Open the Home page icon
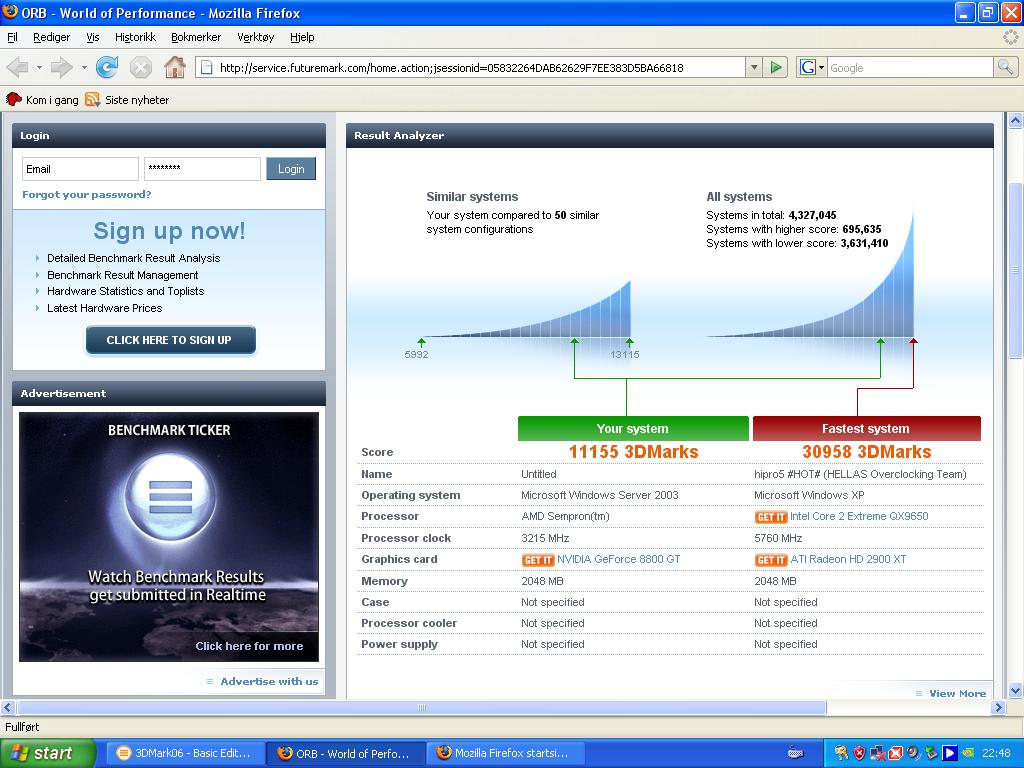Image resolution: width=1024 pixels, height=768 pixels. pos(174,67)
